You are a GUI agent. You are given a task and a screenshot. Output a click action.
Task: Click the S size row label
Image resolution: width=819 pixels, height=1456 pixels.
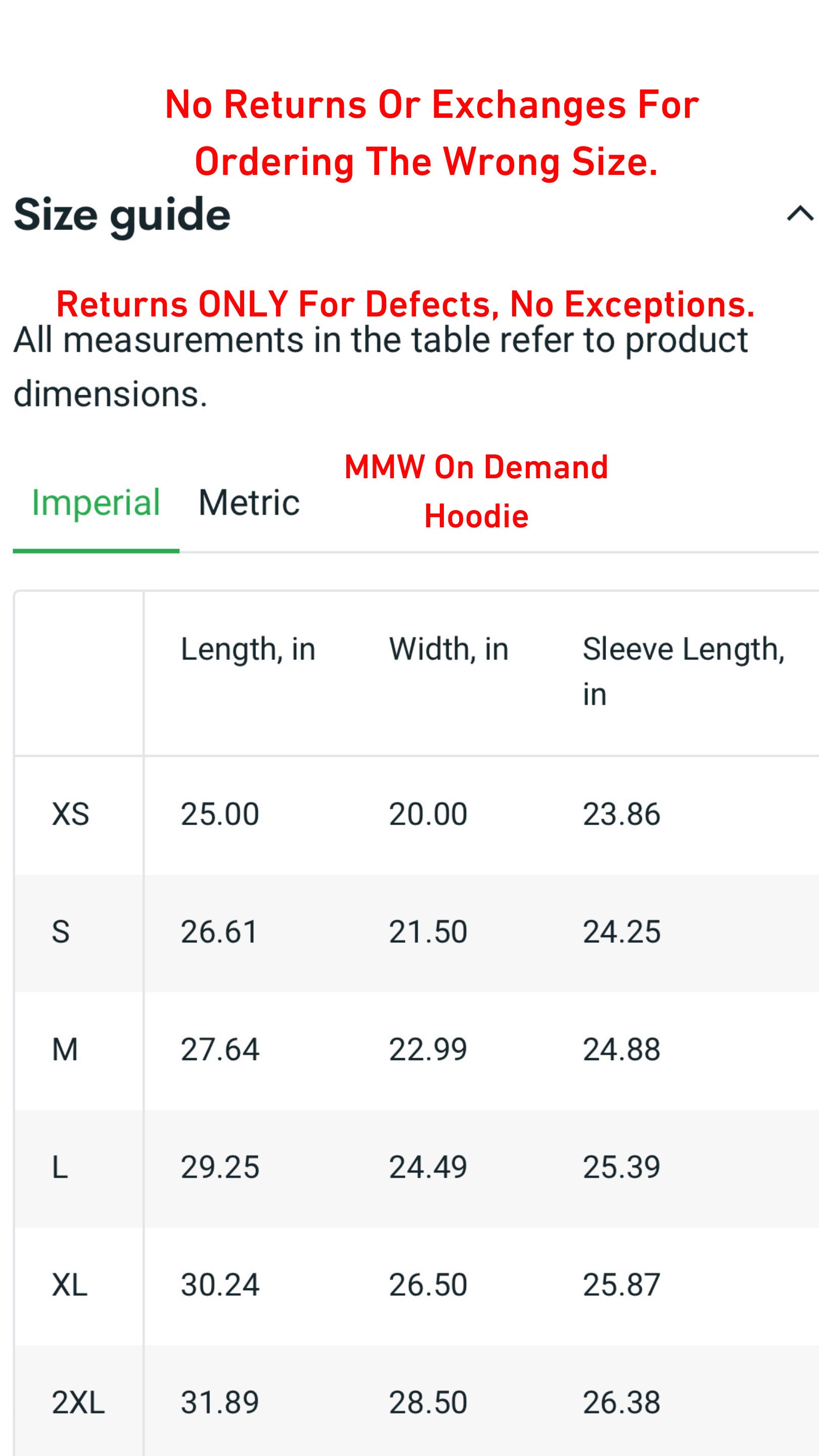click(61, 931)
